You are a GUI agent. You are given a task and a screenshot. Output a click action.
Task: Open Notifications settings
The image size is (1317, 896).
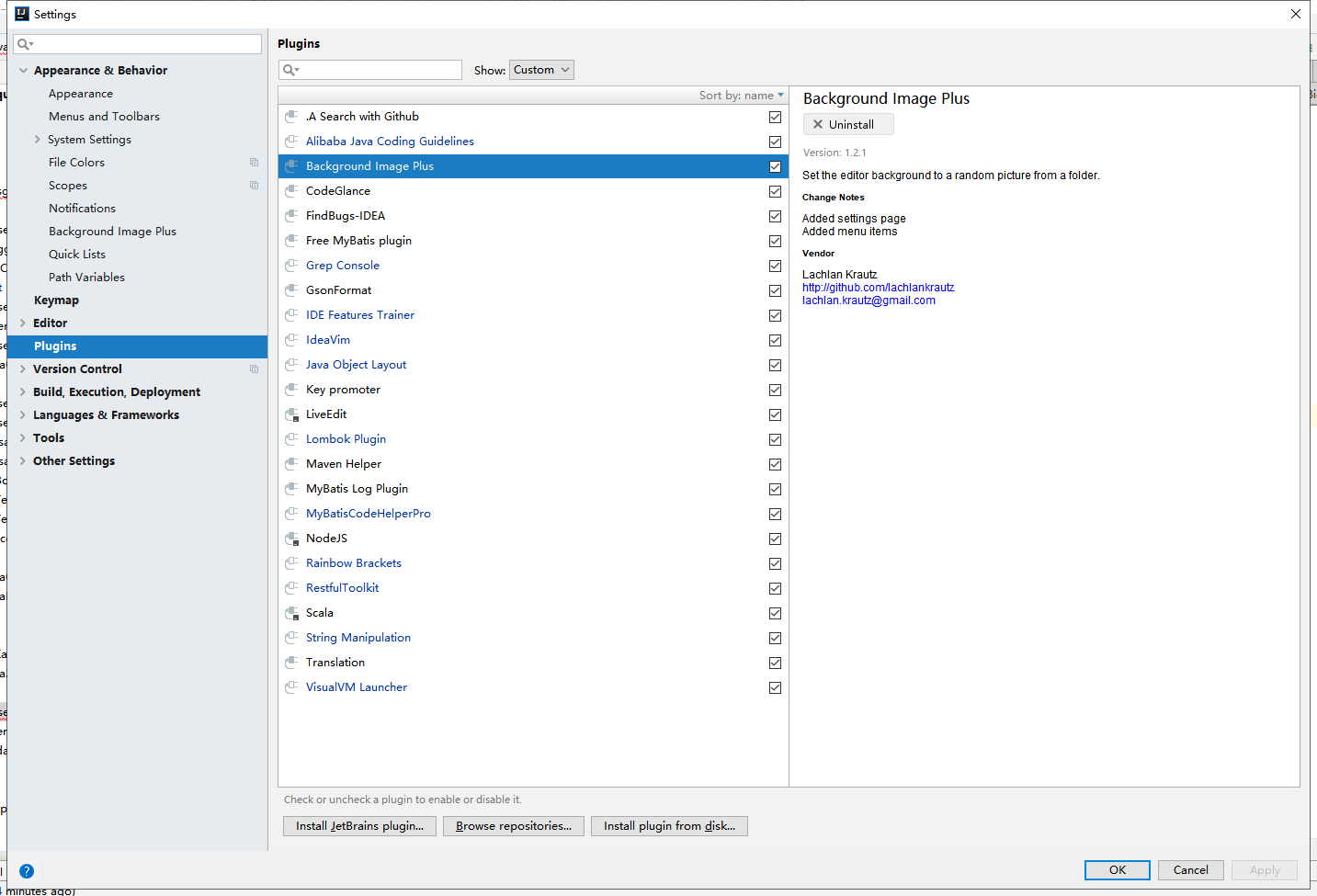(82, 209)
